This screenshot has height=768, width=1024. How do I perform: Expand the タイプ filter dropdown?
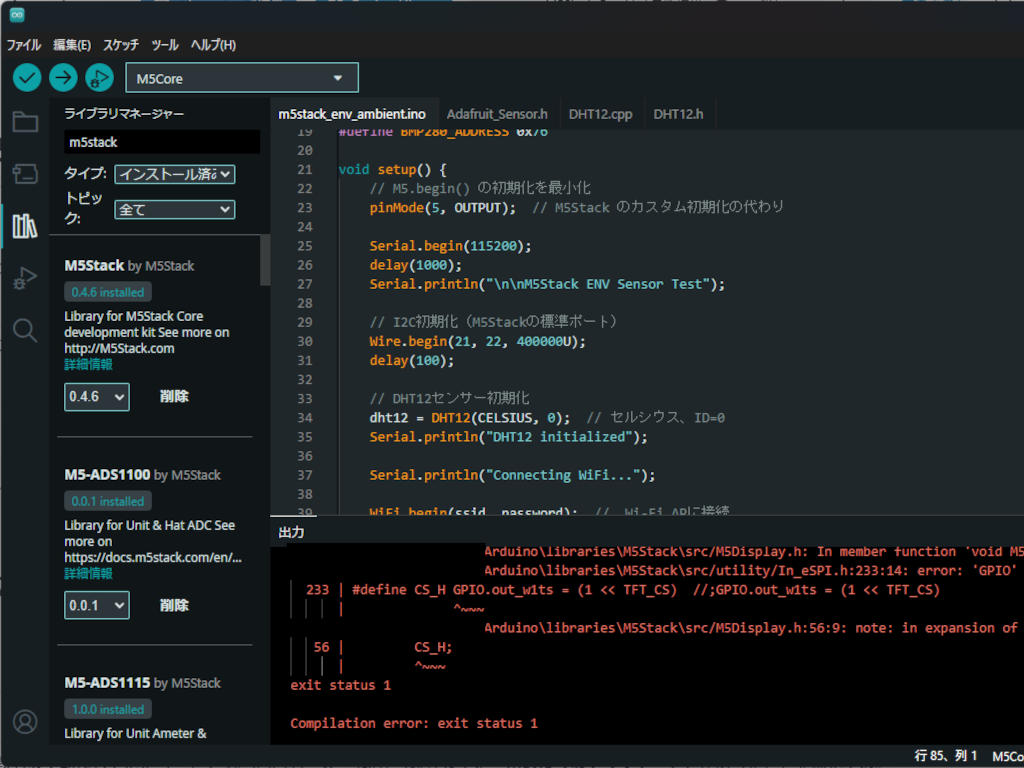(175, 174)
